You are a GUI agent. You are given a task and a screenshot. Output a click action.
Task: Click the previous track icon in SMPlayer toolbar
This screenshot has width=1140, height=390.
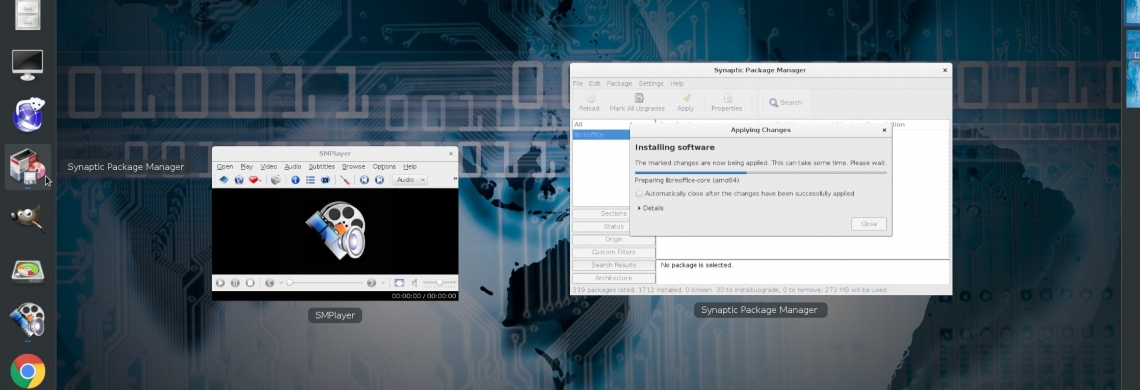364,180
